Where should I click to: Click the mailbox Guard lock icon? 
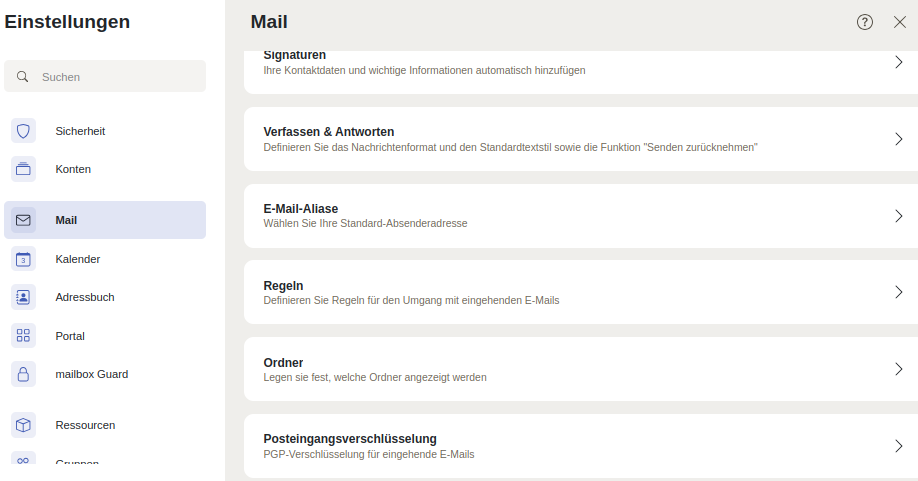[x=23, y=374]
